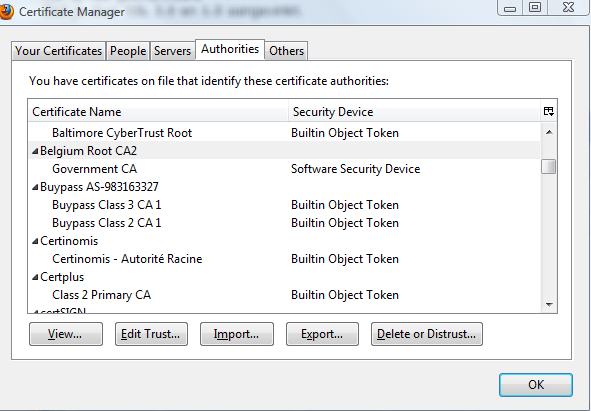
Task: Switch to the Your Certificates tab
Action: [x=58, y=51]
